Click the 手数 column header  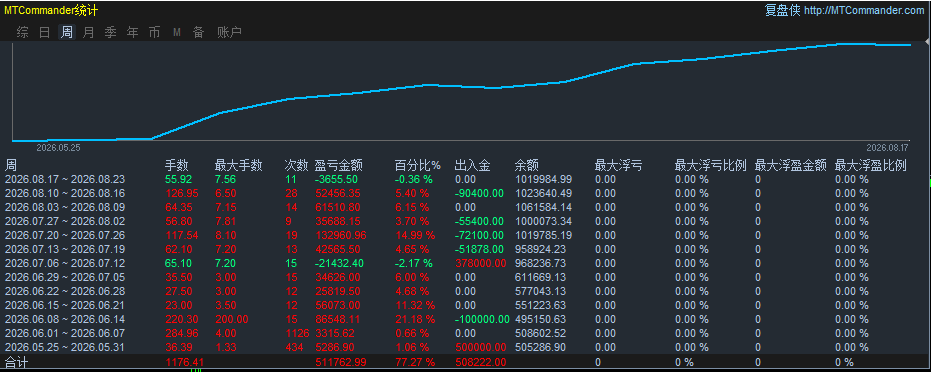point(176,166)
